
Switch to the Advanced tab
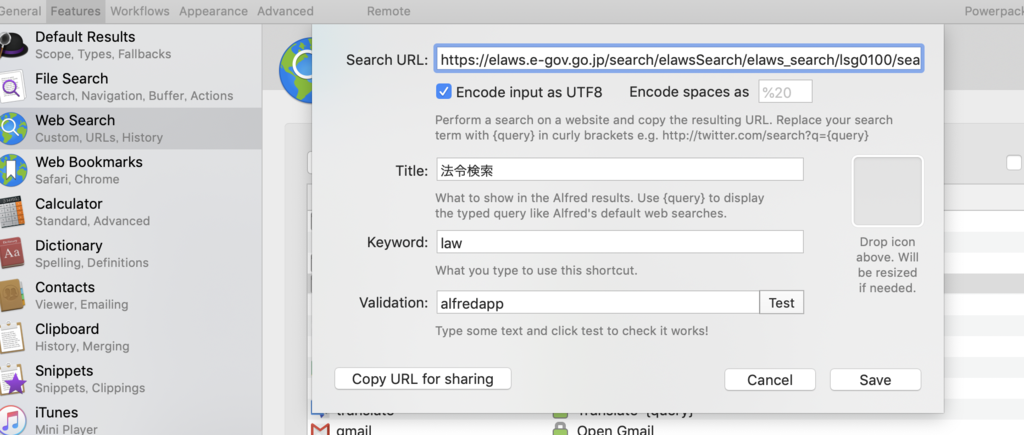click(x=285, y=11)
